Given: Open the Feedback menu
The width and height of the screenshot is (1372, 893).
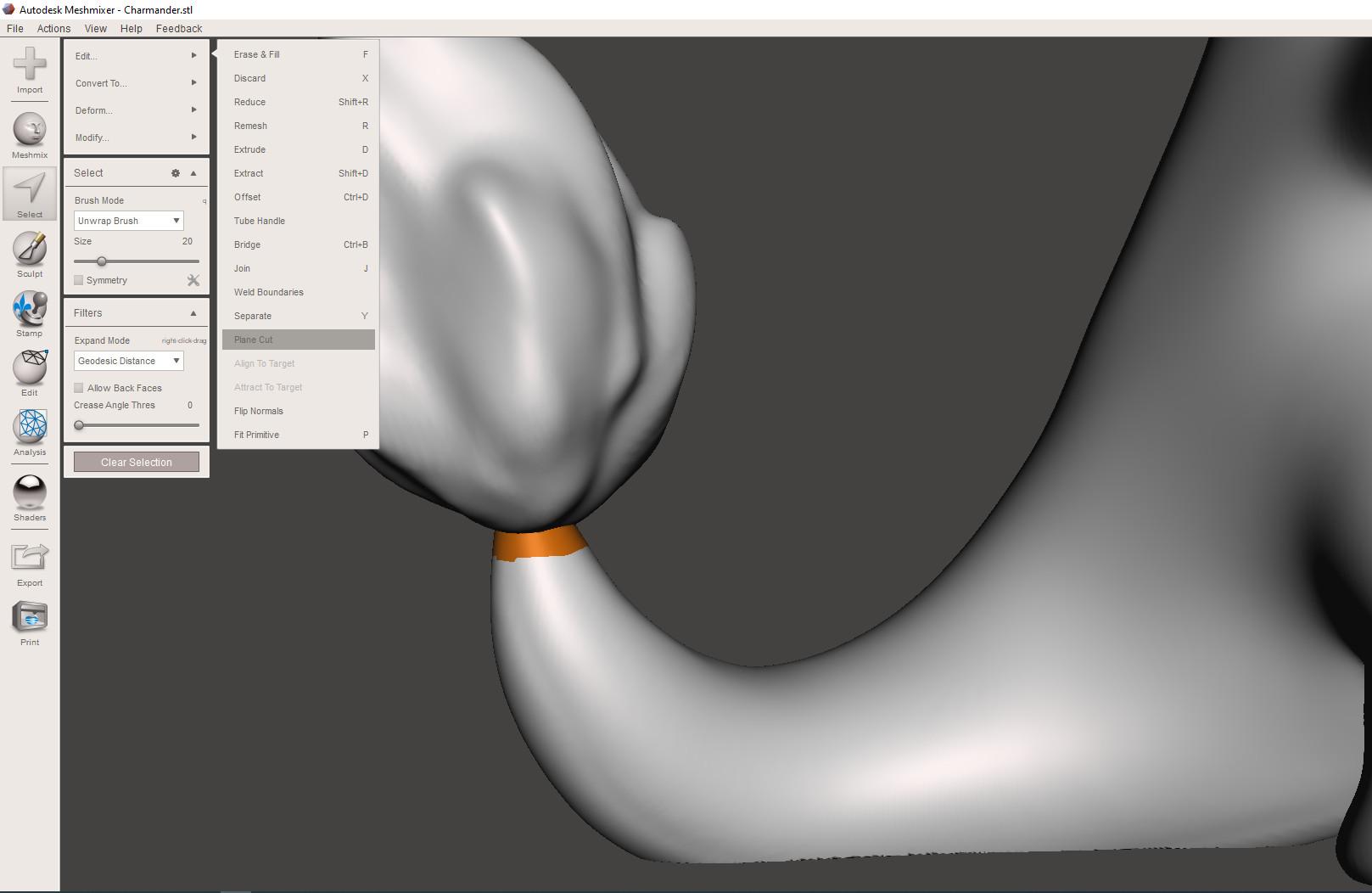Looking at the screenshot, I should tap(179, 28).
